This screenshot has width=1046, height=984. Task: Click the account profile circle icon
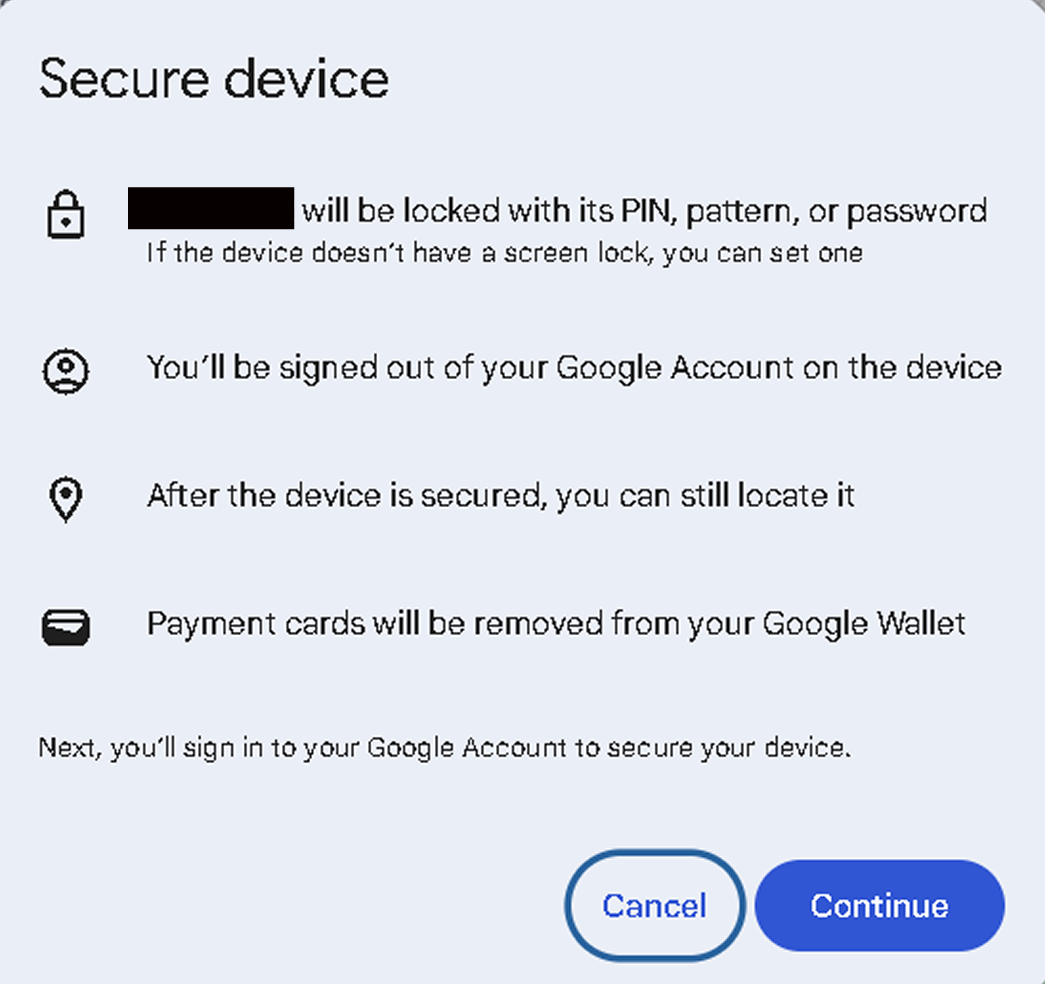click(66, 370)
